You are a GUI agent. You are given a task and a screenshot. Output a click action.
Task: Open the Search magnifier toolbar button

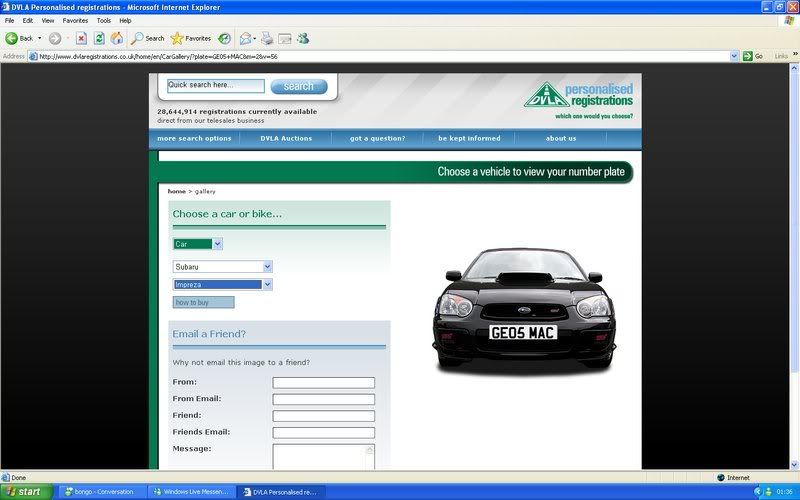(147, 38)
